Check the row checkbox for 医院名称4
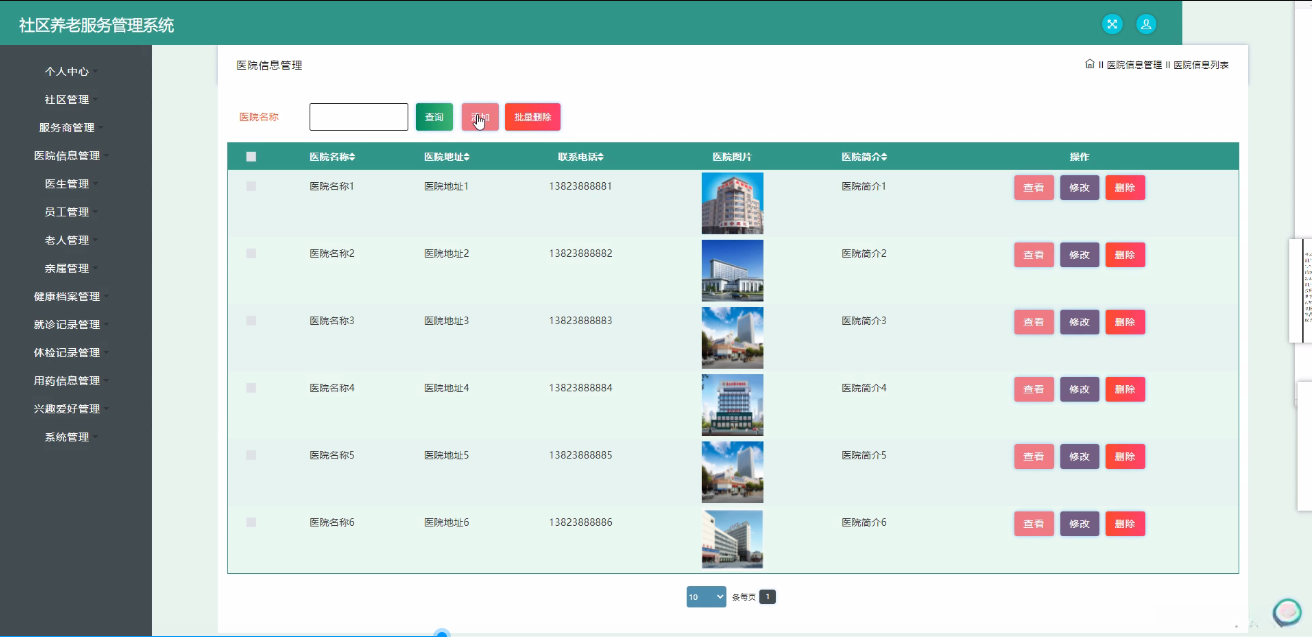 (x=251, y=388)
